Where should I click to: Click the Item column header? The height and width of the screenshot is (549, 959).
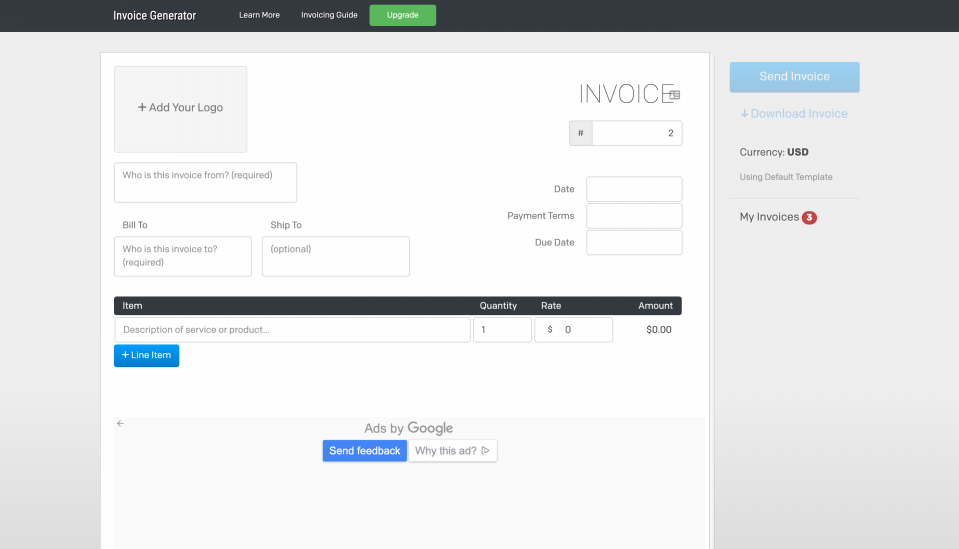(x=132, y=306)
